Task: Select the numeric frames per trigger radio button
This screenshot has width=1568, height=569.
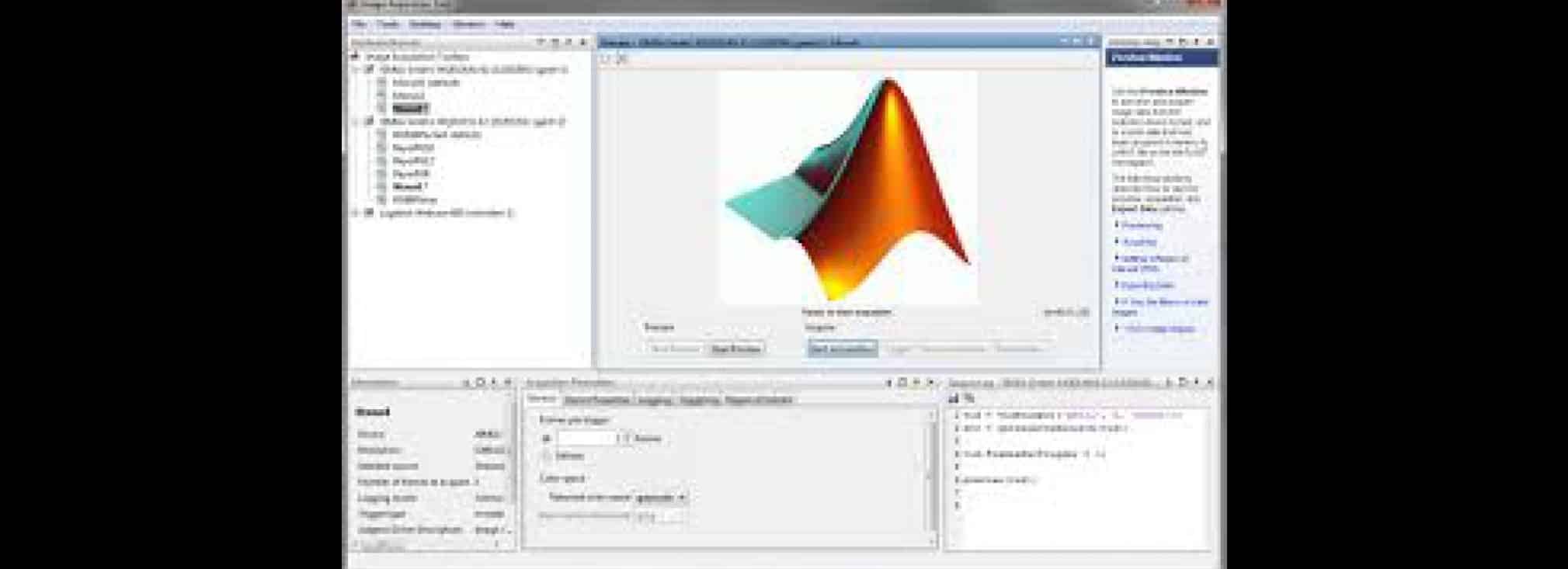Action: (x=547, y=439)
